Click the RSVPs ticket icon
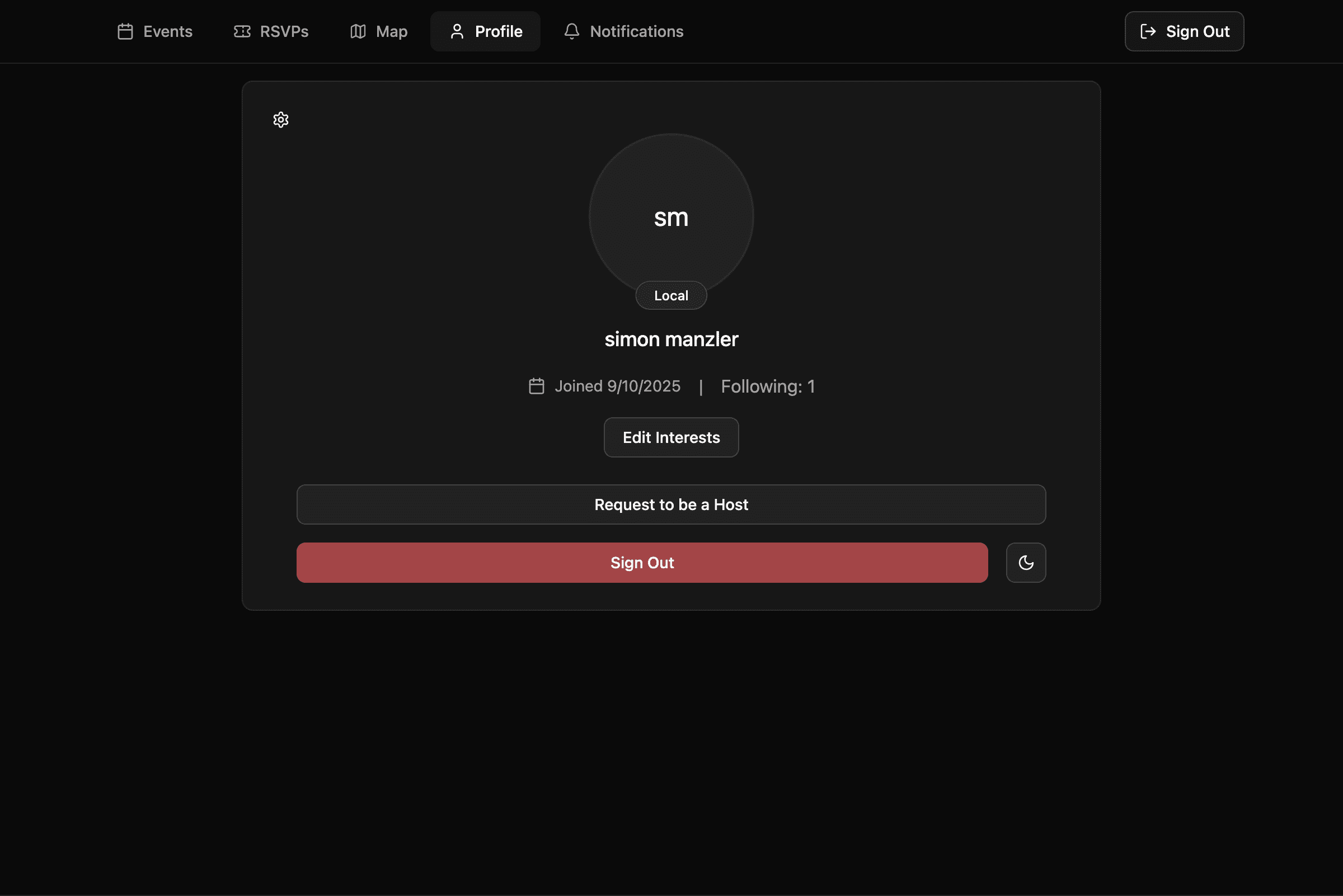1343x896 pixels. click(243, 31)
